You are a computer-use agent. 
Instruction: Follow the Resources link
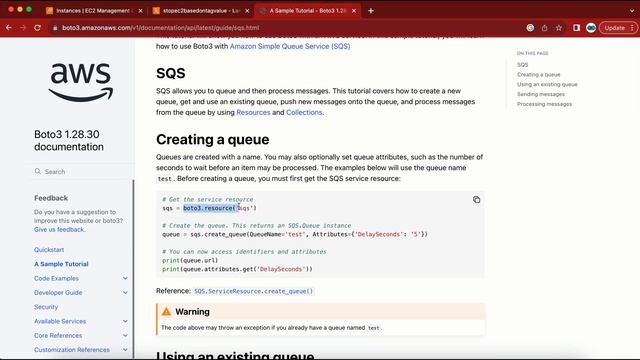(253, 112)
